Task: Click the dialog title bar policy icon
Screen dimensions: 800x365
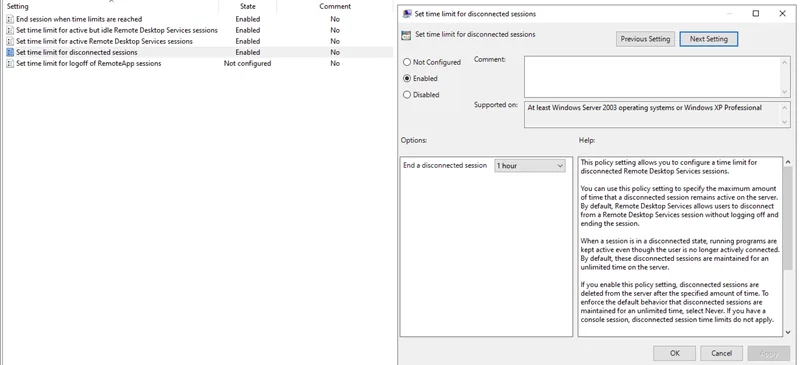Action: click(x=407, y=14)
